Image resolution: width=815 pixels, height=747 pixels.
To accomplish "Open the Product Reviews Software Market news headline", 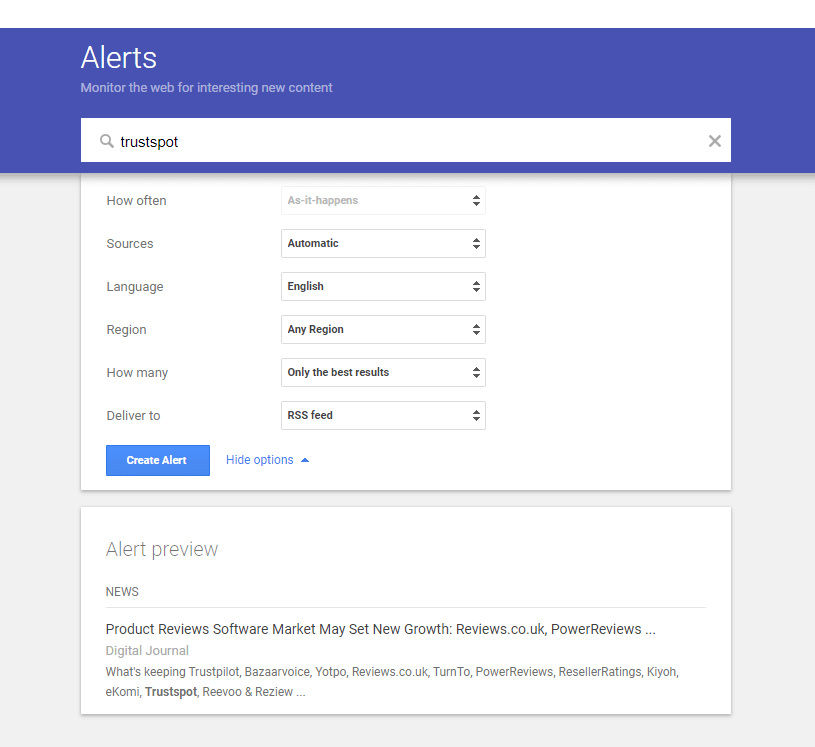I will 380,629.
